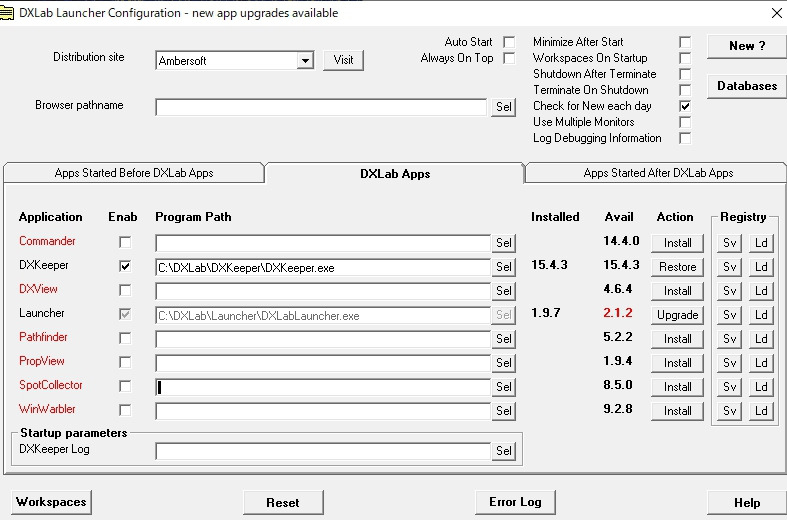Viewport: 787px width, 520px height.
Task: Enable Workspaces On Startup checkbox
Action: (685, 58)
